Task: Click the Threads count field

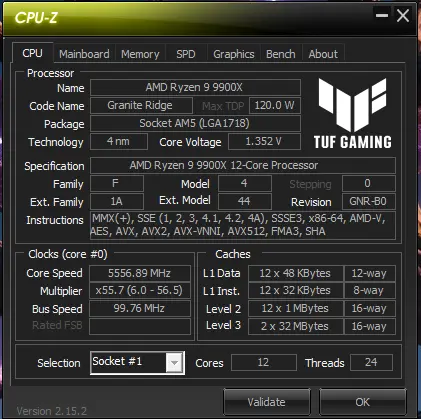Action: coord(371,362)
